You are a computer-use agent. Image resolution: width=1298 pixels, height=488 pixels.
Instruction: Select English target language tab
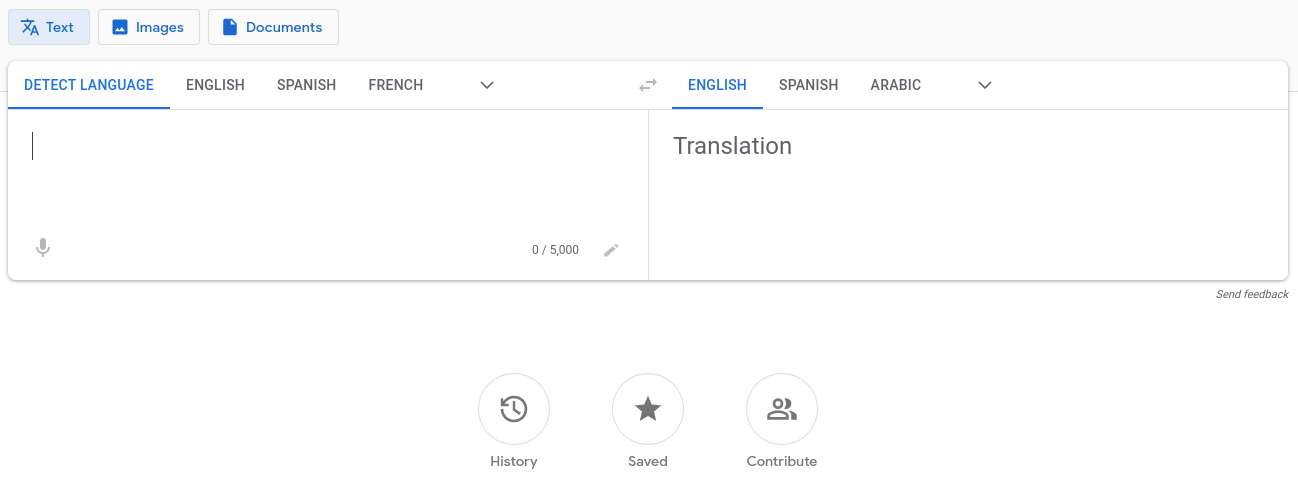pos(717,85)
